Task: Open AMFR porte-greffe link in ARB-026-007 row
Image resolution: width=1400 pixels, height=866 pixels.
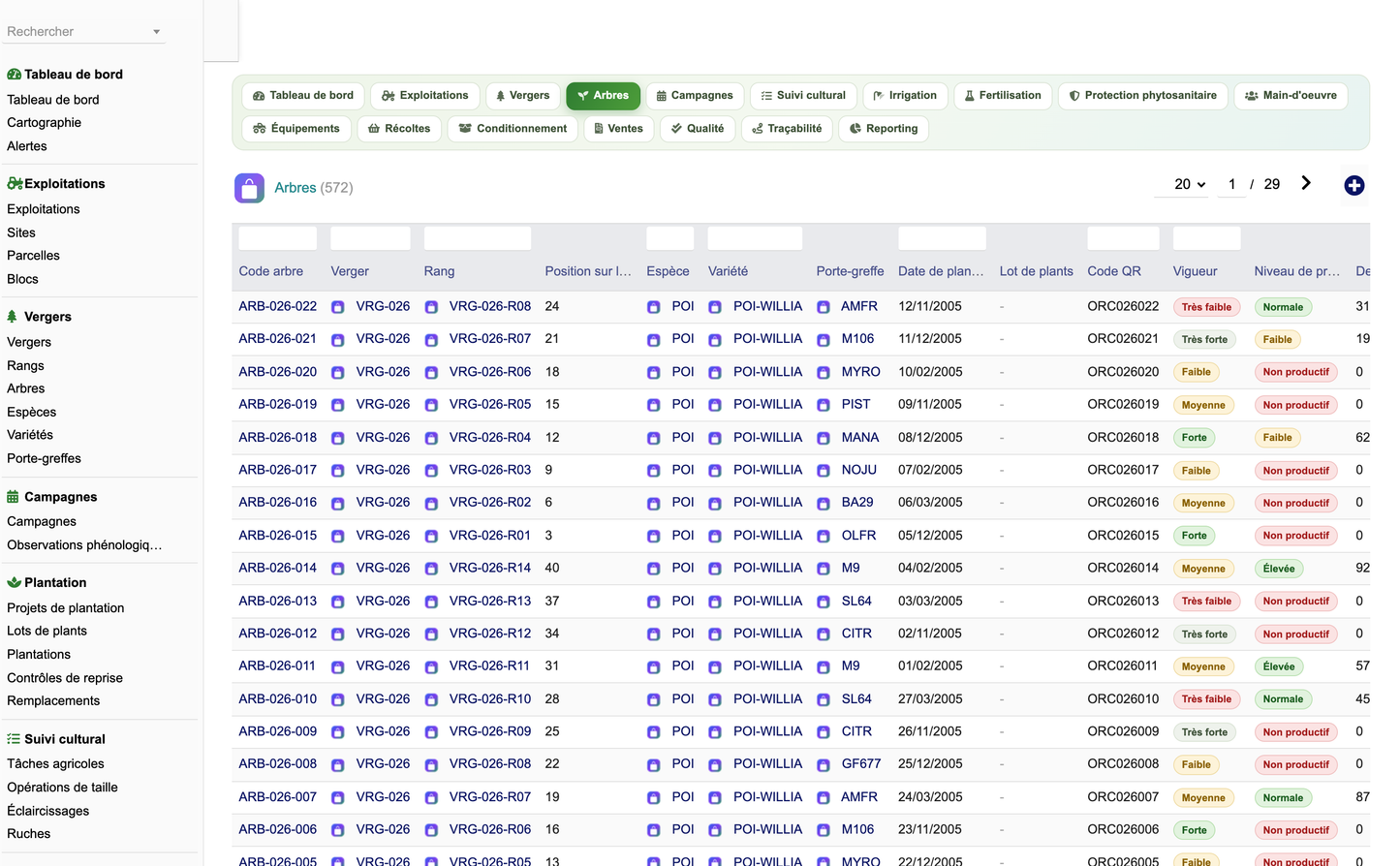Action: (x=859, y=797)
